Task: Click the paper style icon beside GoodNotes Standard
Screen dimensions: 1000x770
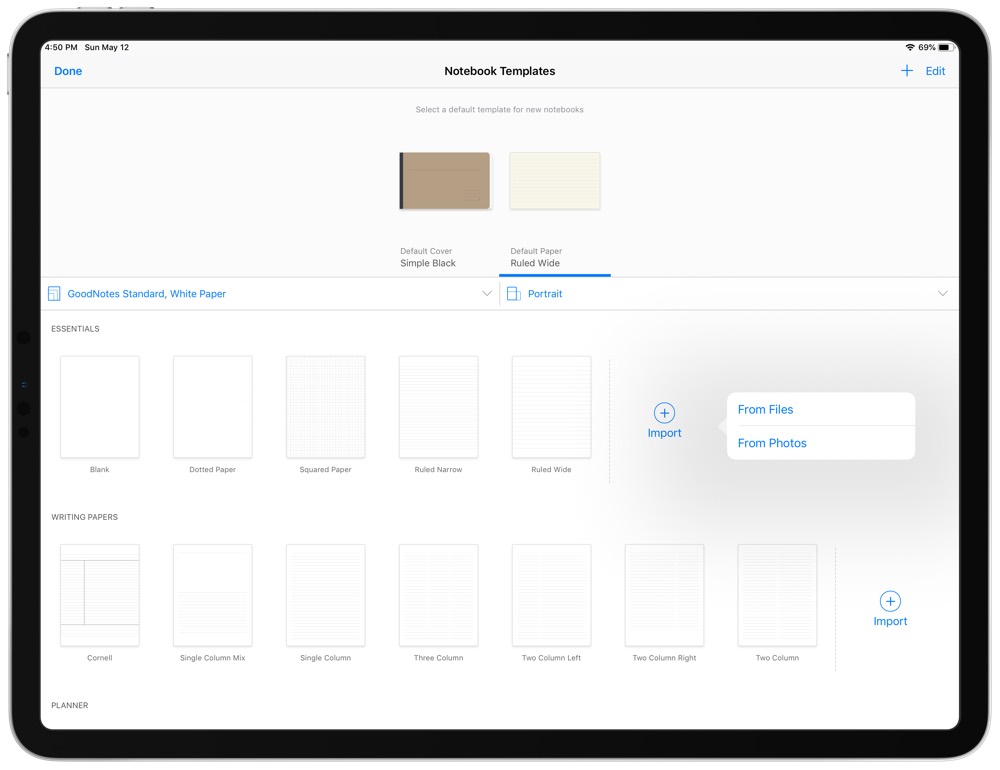Action: 54,293
